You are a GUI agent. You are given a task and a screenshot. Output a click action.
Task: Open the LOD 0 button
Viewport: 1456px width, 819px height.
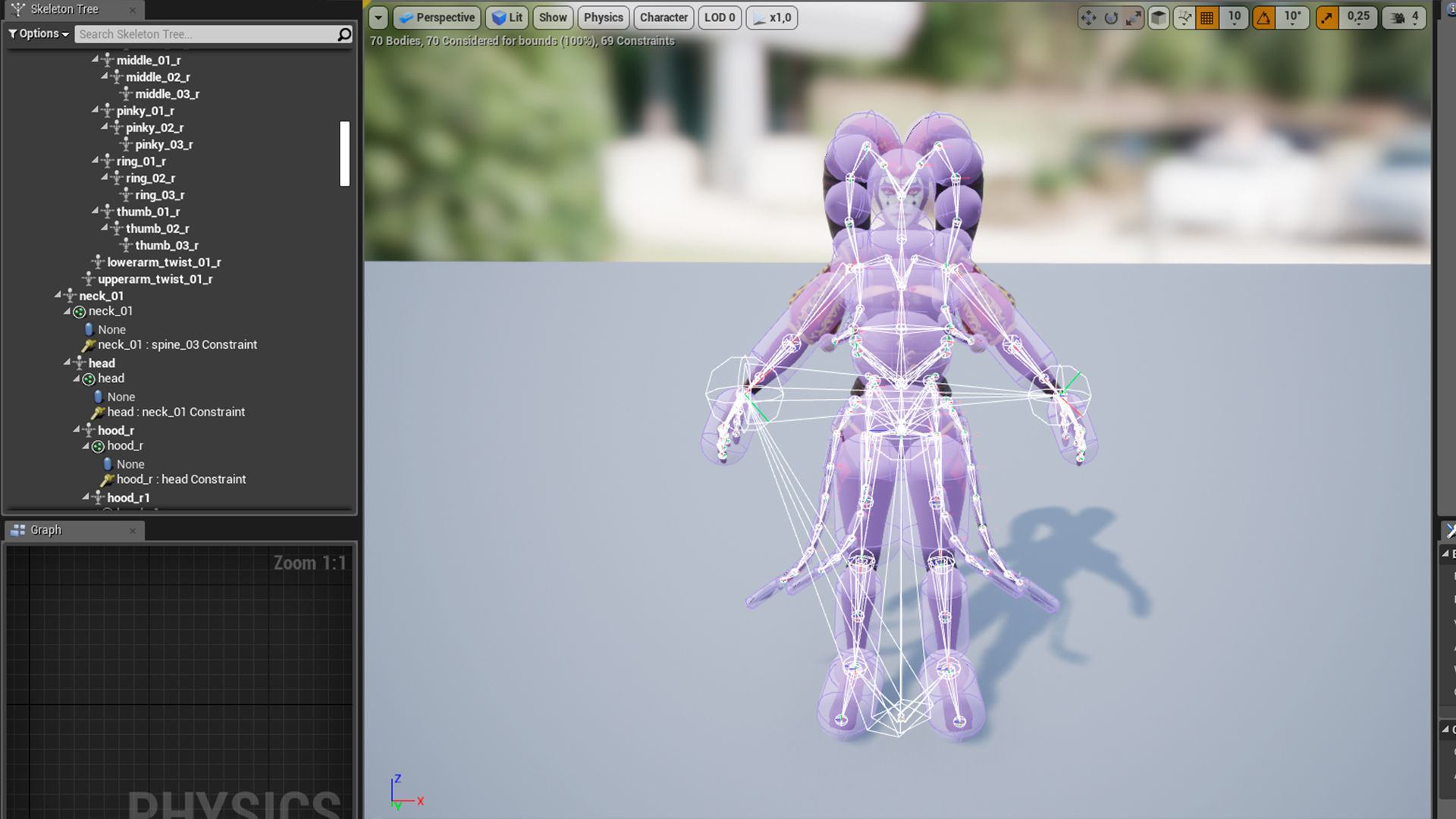[x=719, y=17]
